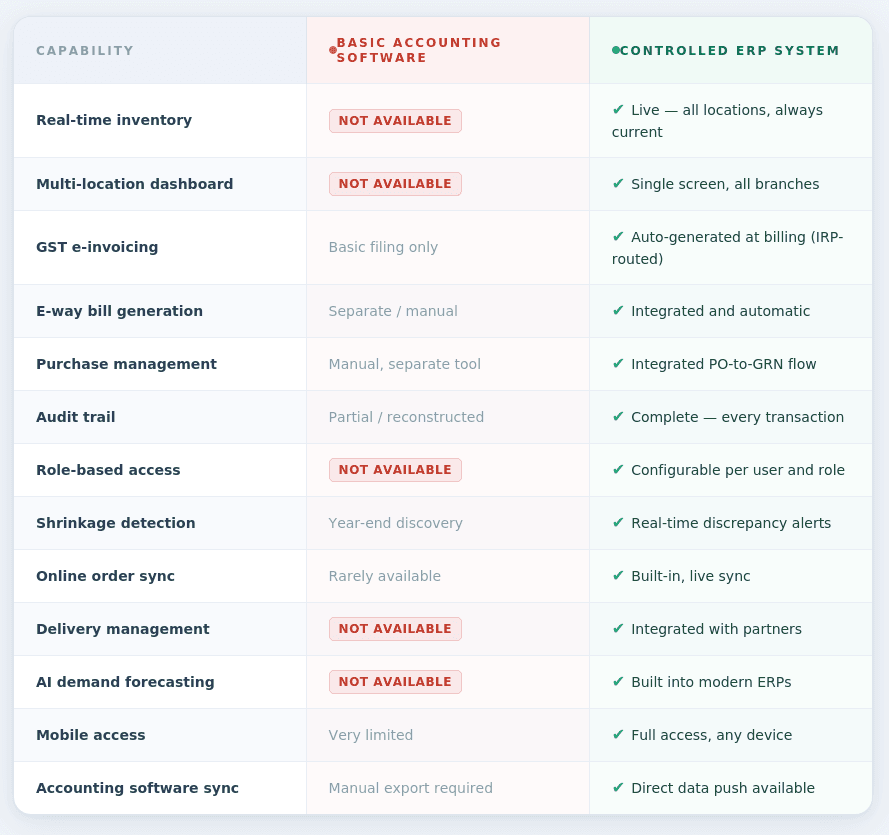
Task: Click the Not Available badge for Role-based access
Action: click(x=395, y=470)
